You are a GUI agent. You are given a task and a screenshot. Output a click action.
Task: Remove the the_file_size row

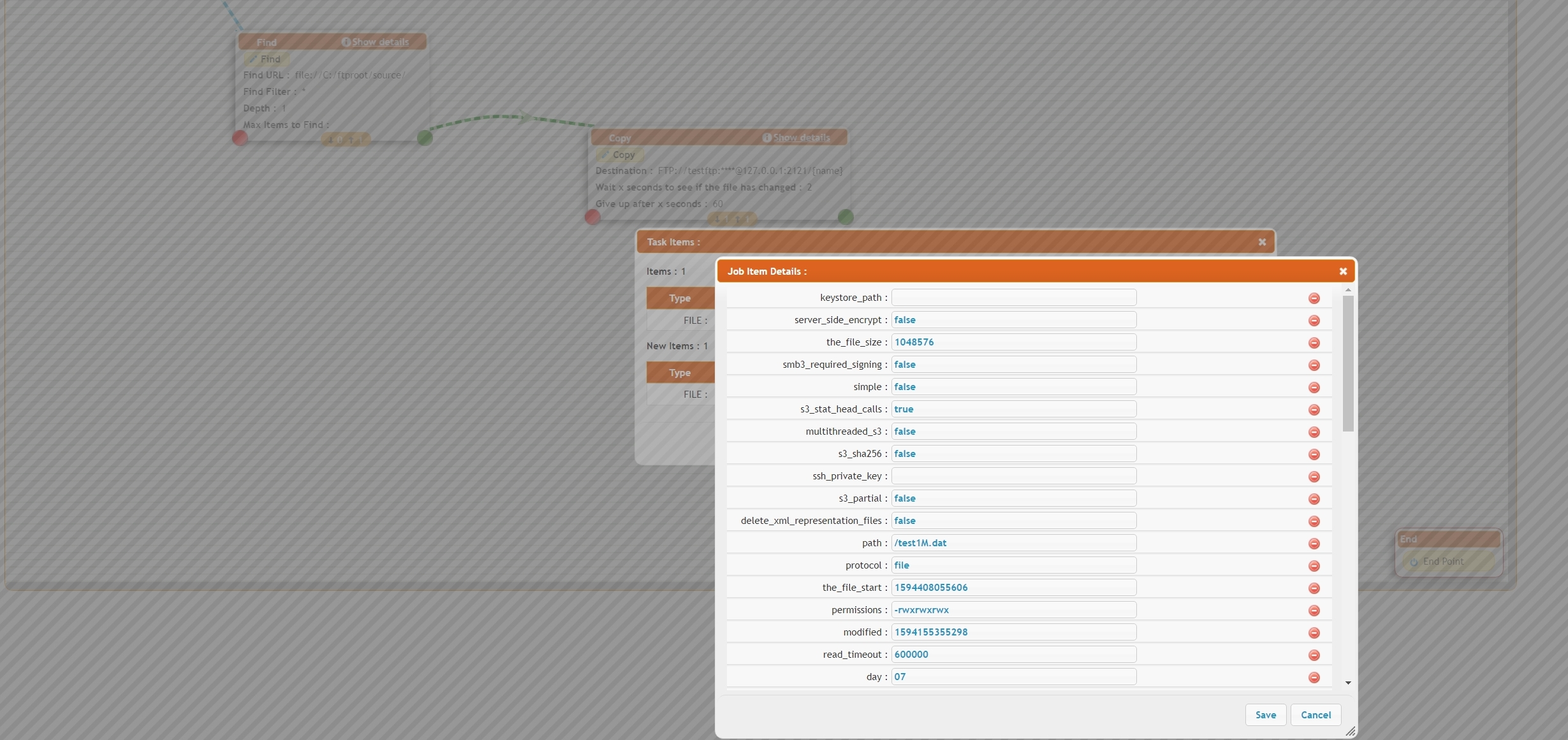pos(1314,343)
